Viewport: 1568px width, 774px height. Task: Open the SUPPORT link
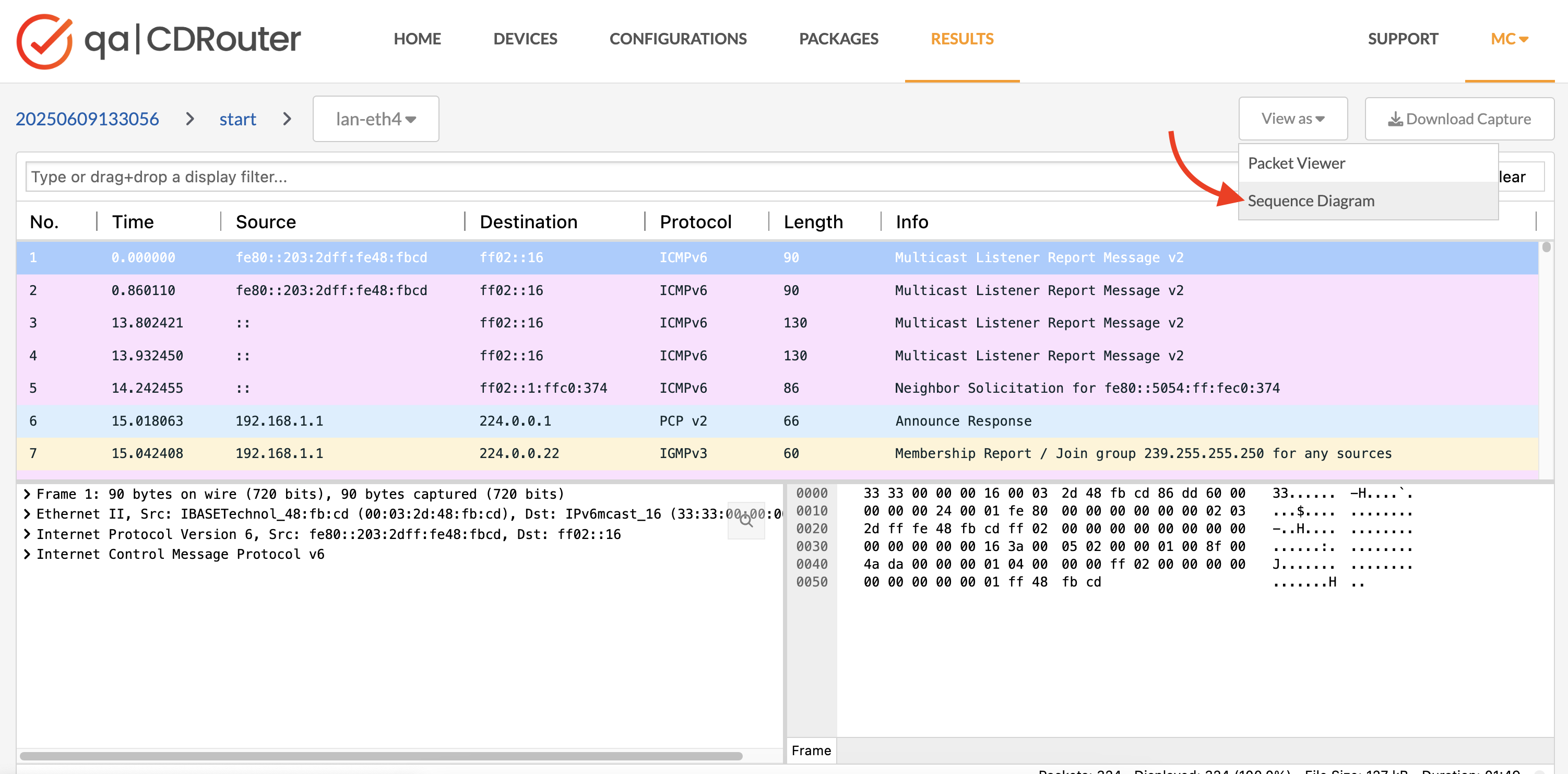[1403, 39]
